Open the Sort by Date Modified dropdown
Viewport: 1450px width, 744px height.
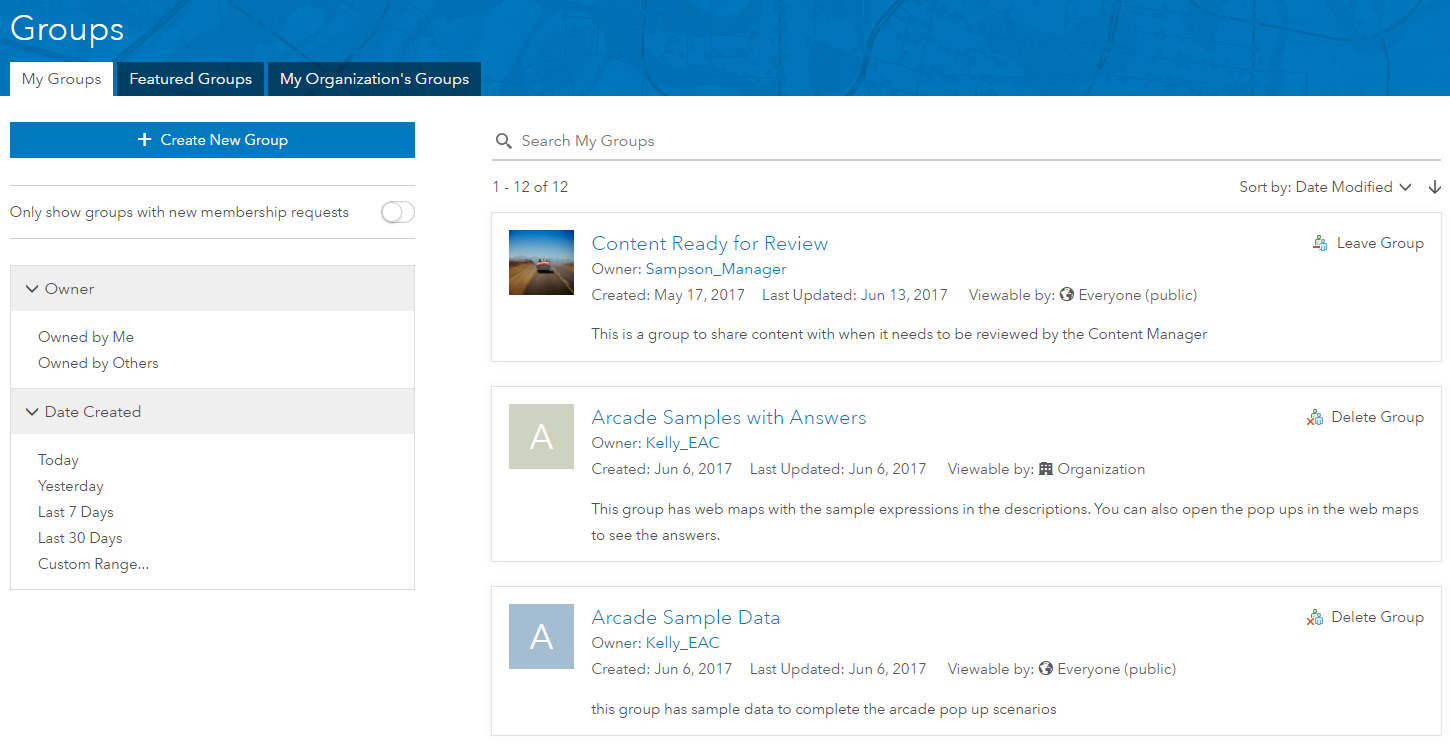pos(1325,187)
